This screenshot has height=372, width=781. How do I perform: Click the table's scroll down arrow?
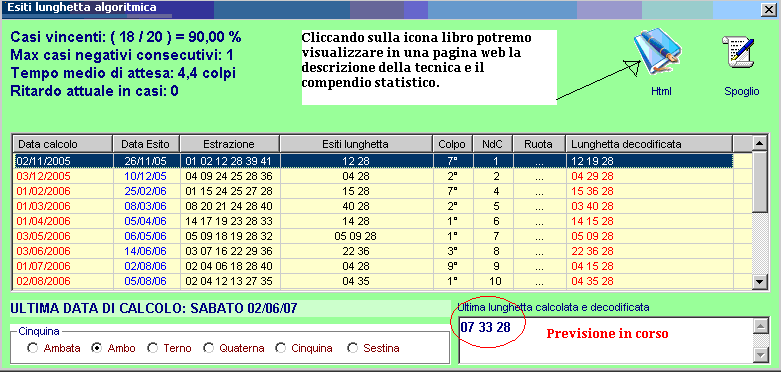760,281
